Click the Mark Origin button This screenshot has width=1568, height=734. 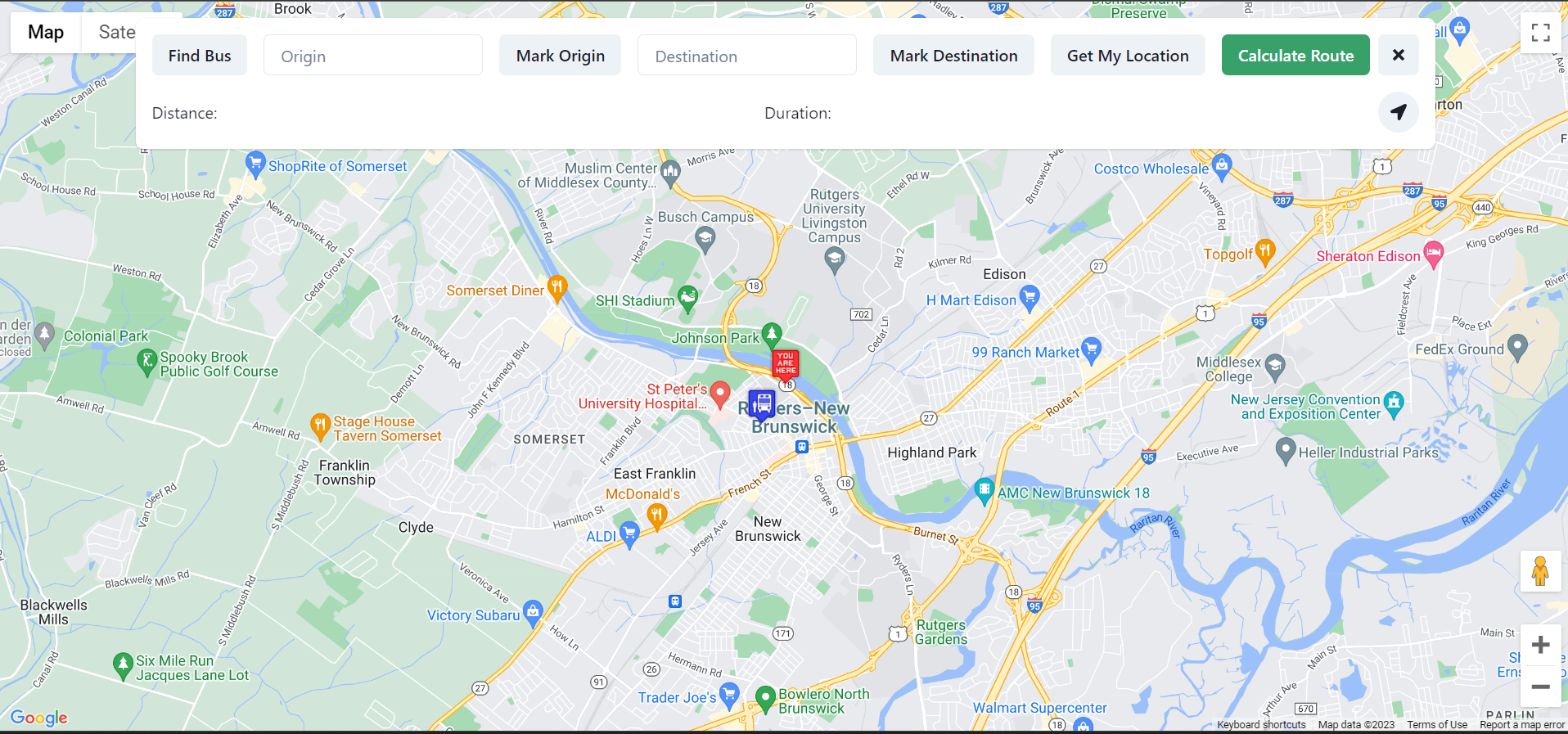tap(561, 56)
